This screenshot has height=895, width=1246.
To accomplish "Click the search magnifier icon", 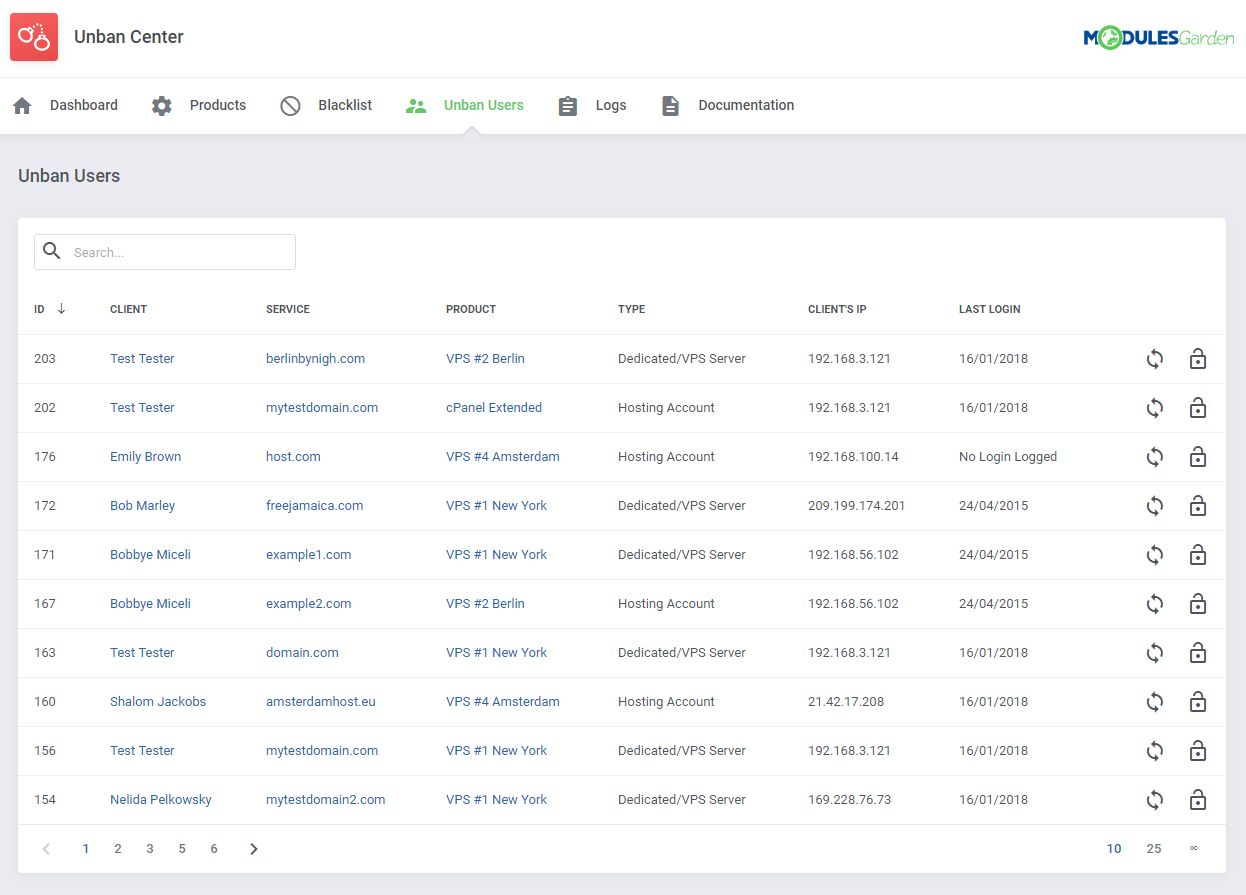I will click(x=52, y=251).
